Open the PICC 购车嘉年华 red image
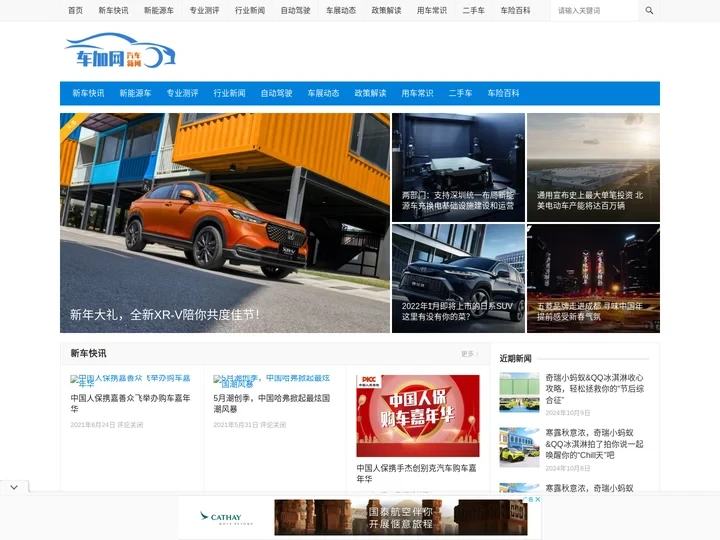The width and height of the screenshot is (720, 540). (418, 416)
